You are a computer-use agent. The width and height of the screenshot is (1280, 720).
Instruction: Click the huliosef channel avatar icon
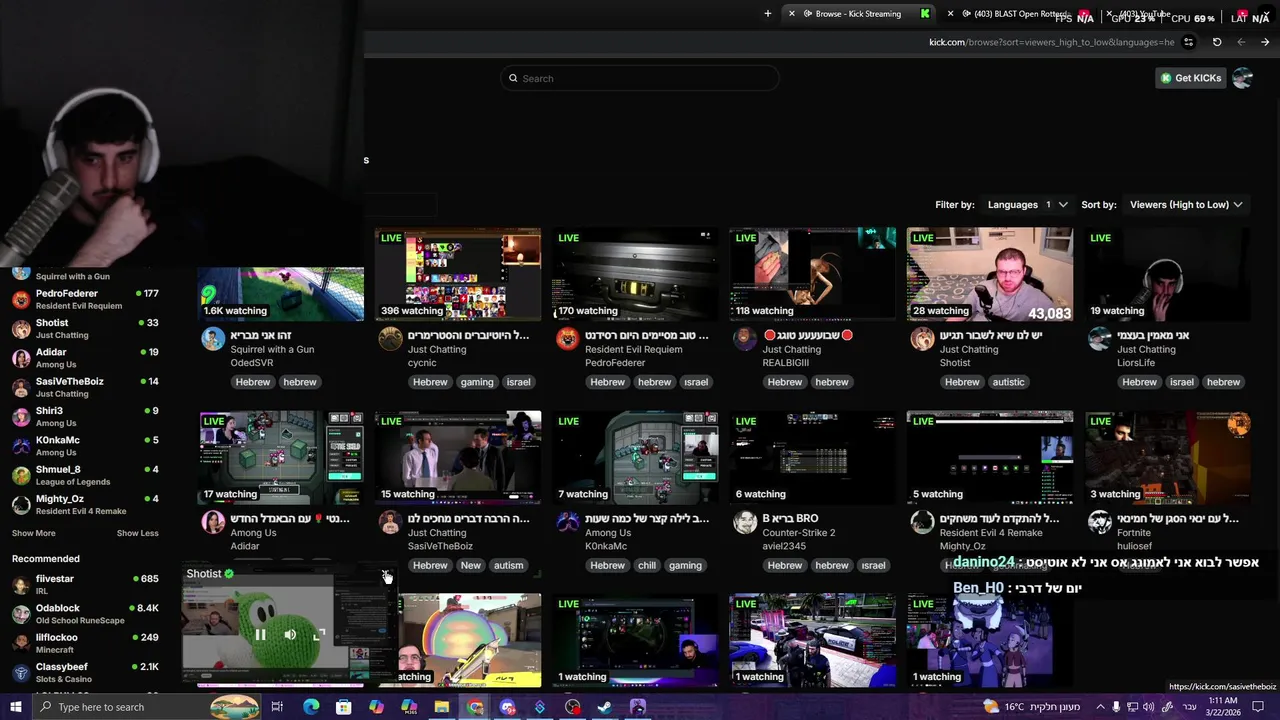[1100, 522]
